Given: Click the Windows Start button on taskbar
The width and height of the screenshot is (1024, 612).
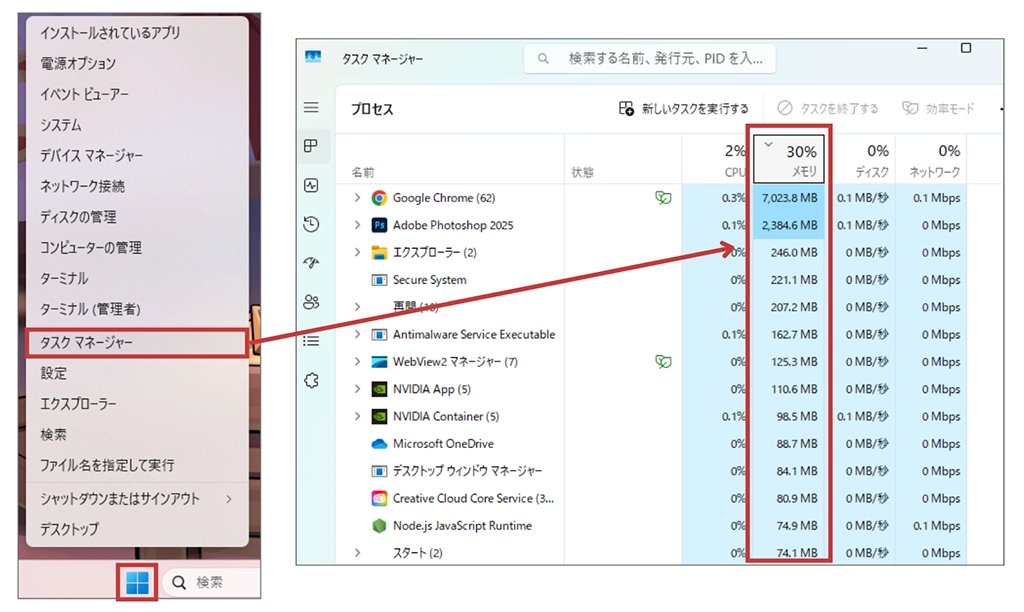Looking at the screenshot, I should (x=137, y=582).
